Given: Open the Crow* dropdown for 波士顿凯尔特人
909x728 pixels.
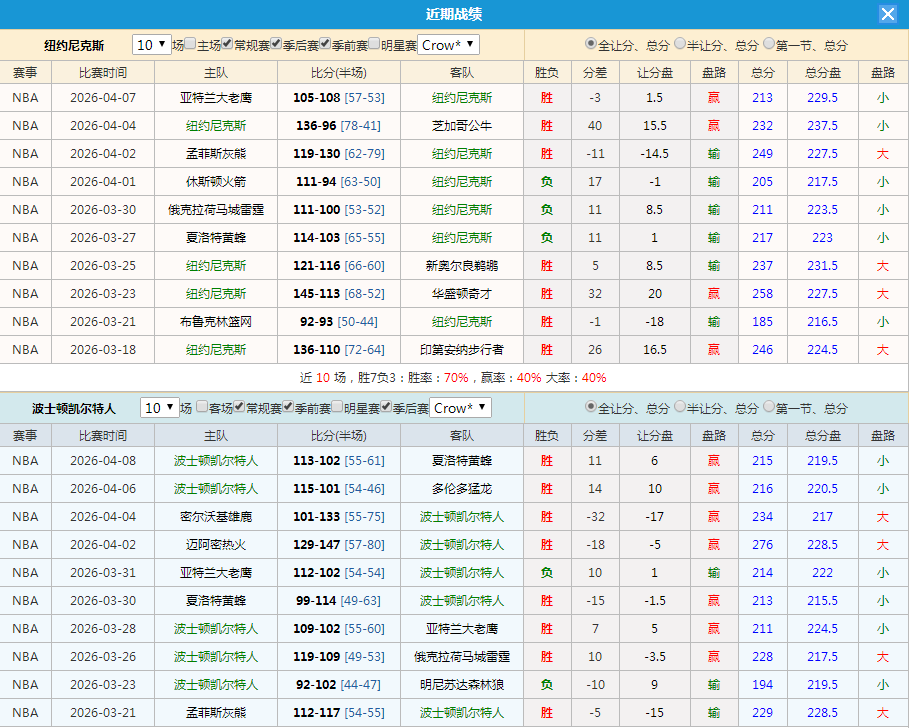Looking at the screenshot, I should (456, 407).
